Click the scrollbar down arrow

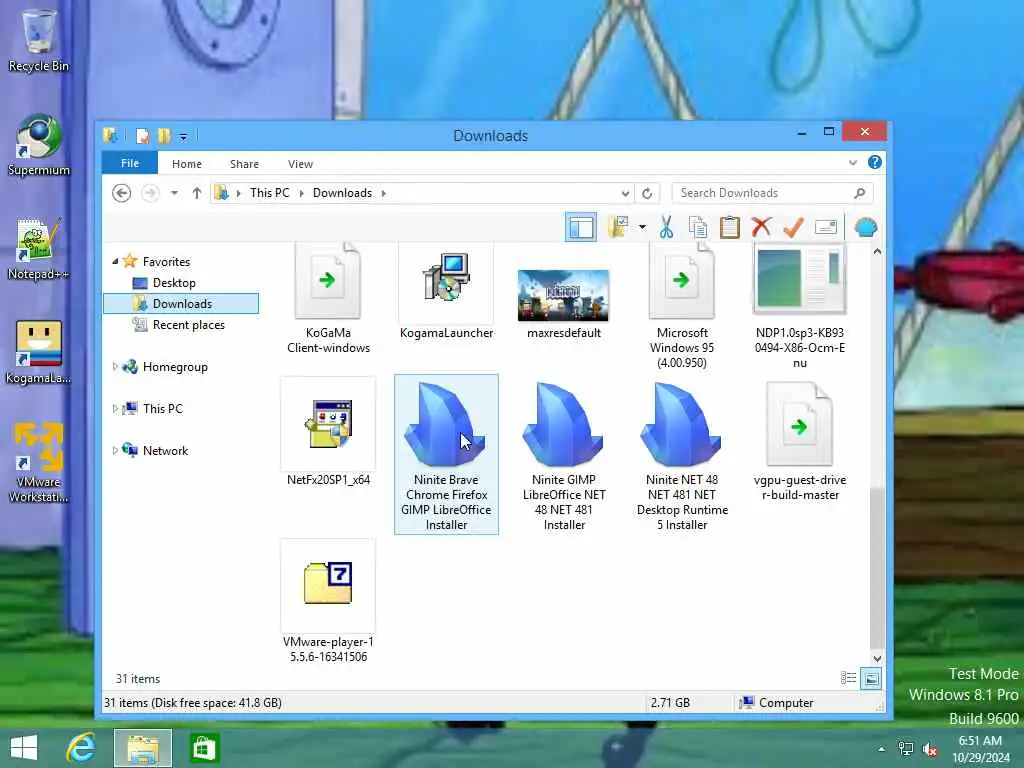click(x=877, y=658)
